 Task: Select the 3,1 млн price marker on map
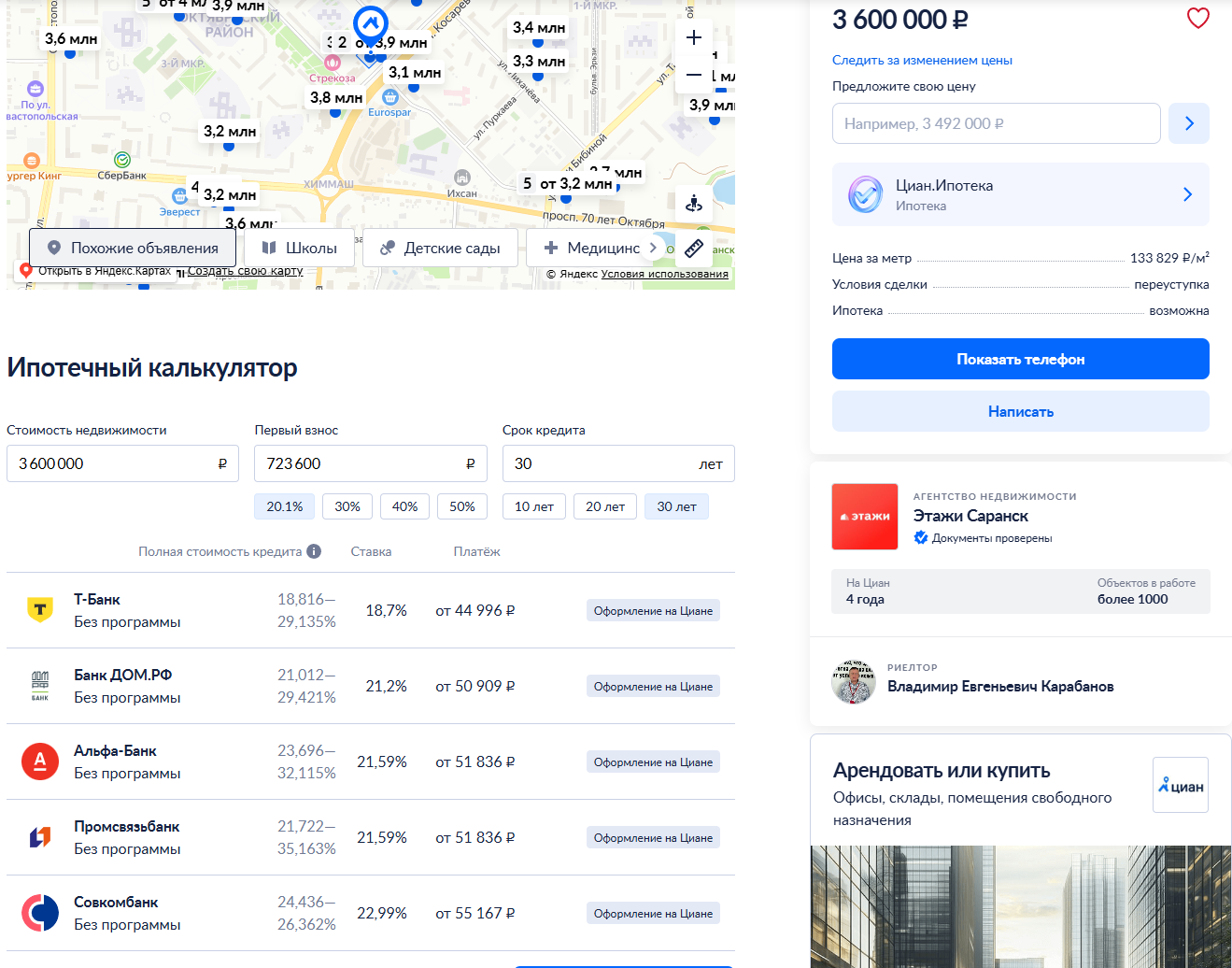[415, 72]
